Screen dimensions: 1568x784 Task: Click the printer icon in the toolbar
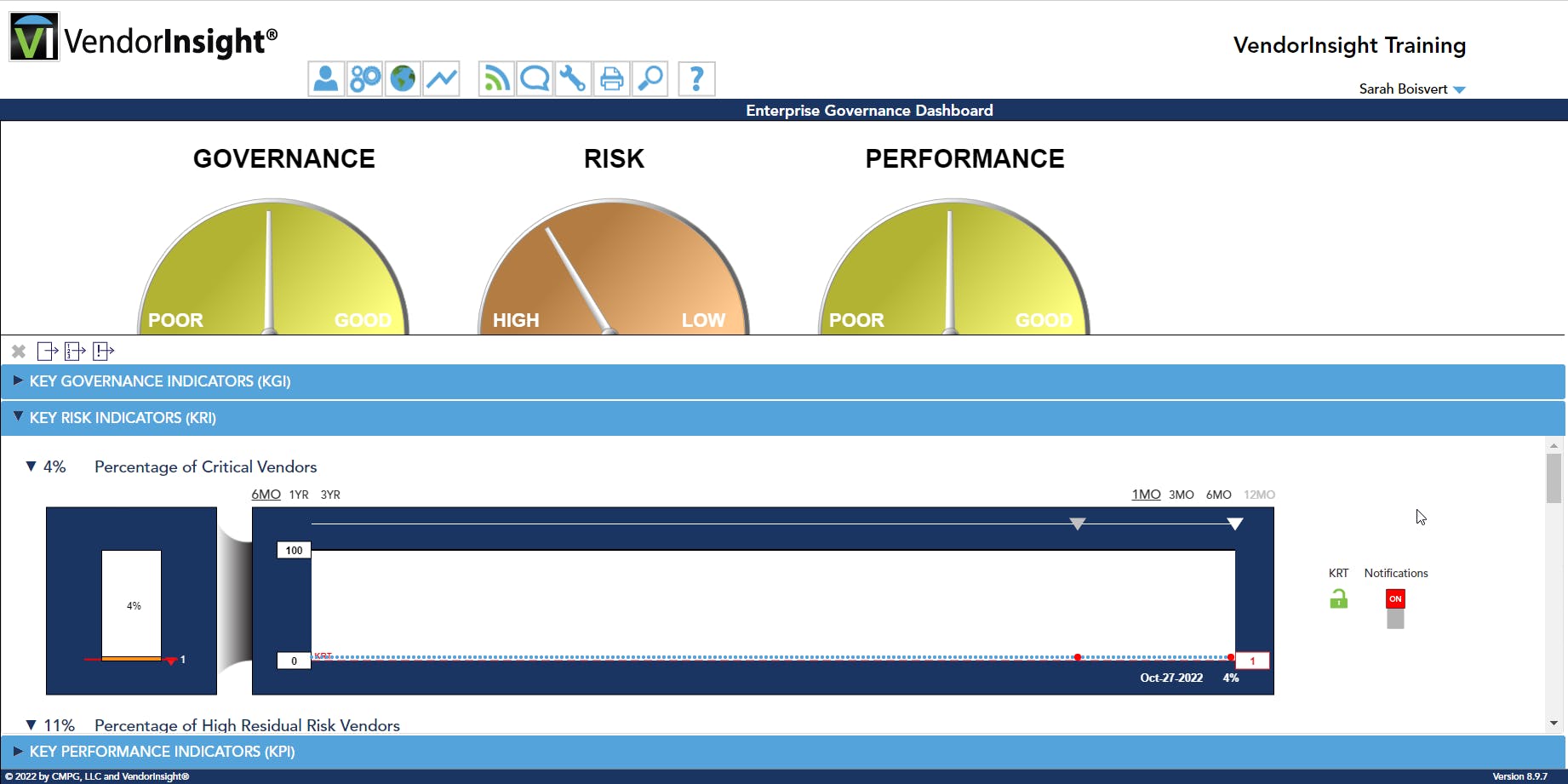pos(611,79)
